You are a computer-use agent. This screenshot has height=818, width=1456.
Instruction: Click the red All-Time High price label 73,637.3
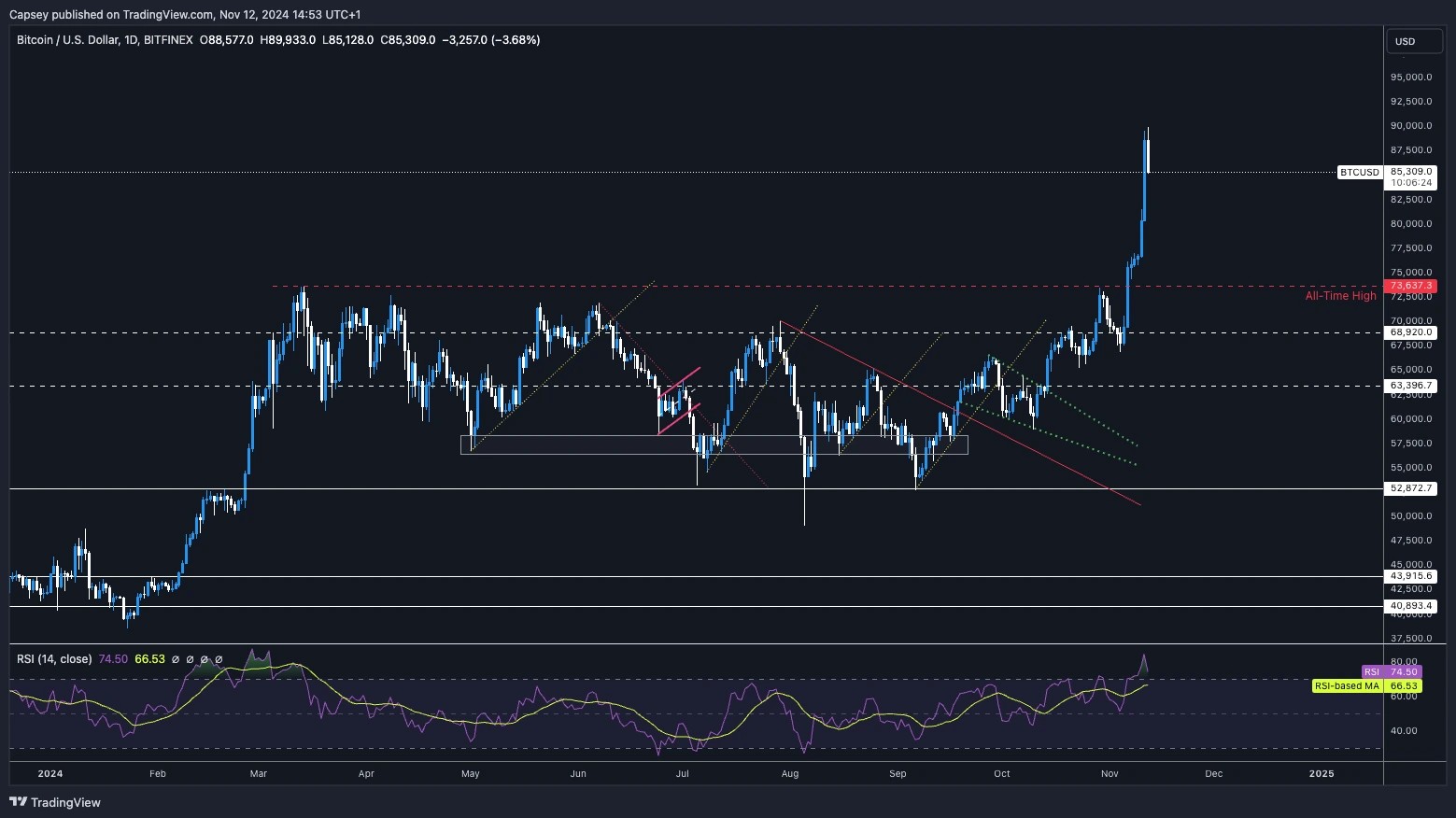coord(1410,286)
